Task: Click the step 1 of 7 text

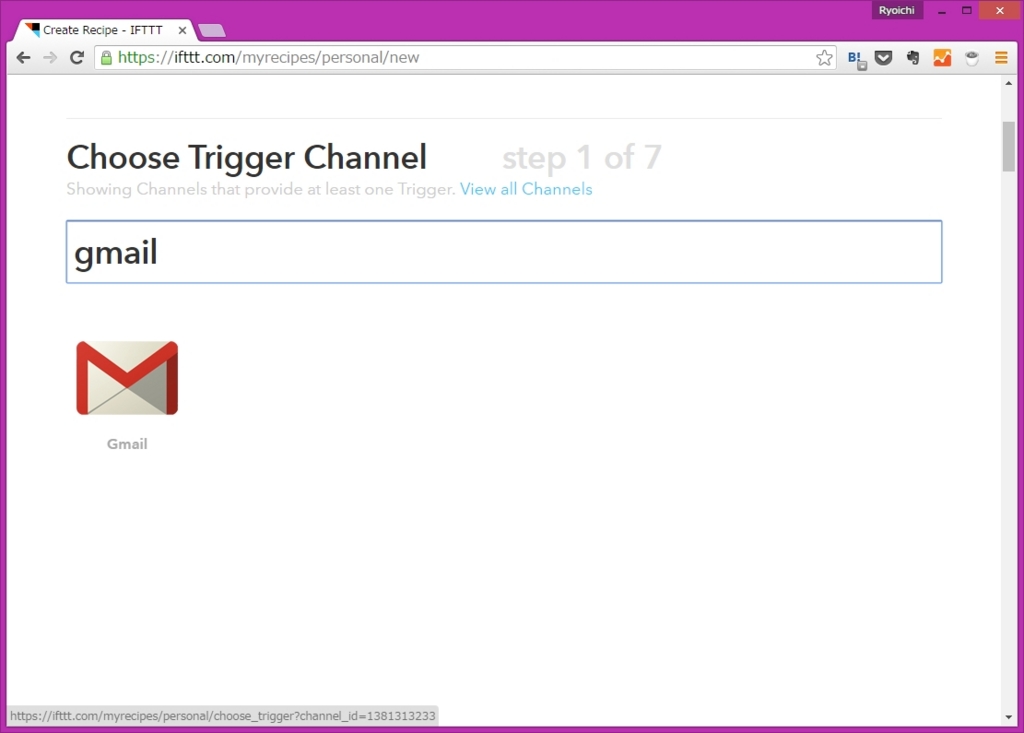Action: click(582, 157)
